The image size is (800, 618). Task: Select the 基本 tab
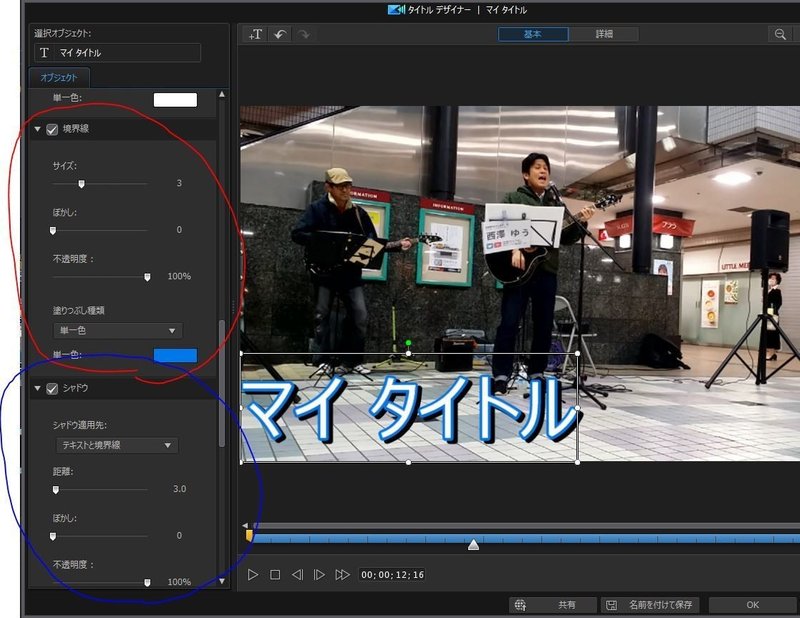point(534,33)
